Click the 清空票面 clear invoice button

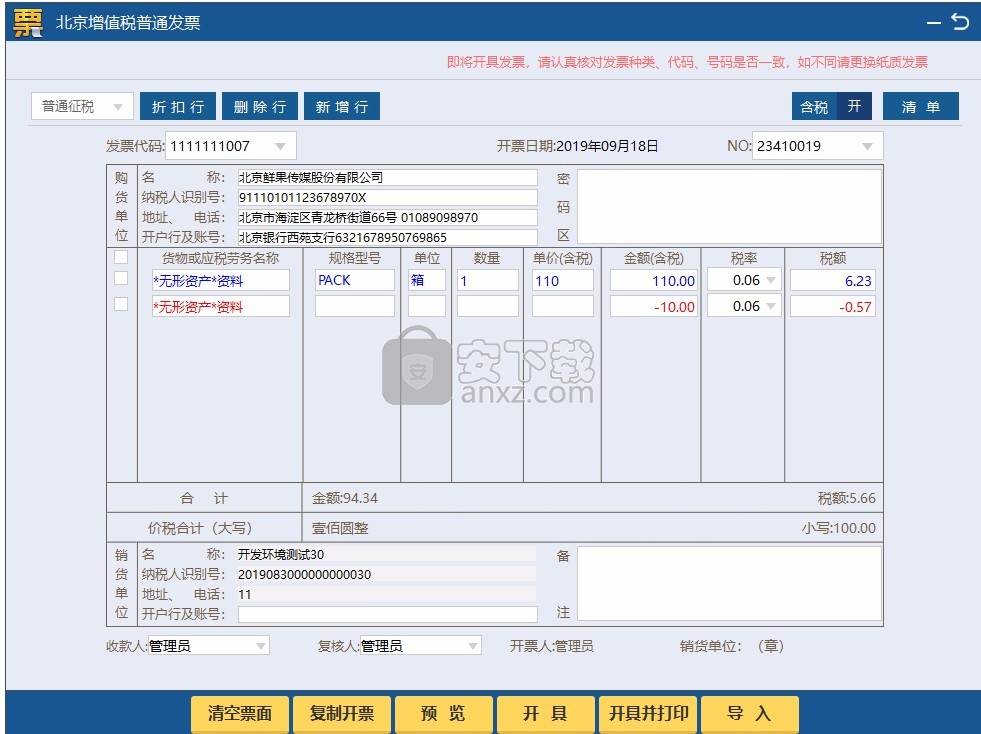pos(239,713)
